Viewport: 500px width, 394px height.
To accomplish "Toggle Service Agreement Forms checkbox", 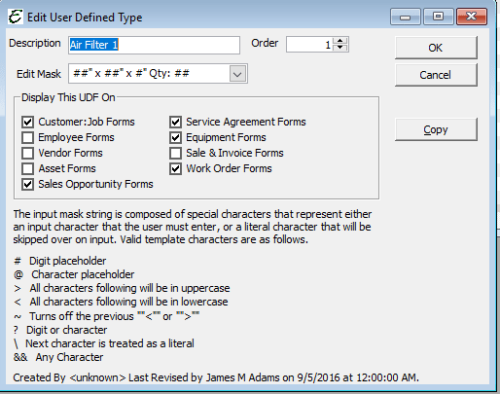I will pyautogui.click(x=175, y=122).
